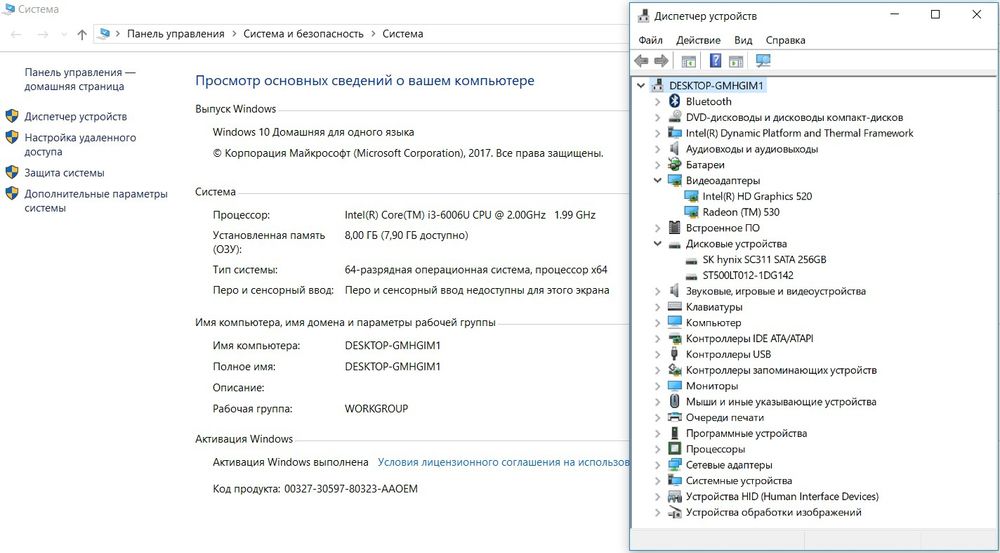Collapse the Дисковые устройства category
Viewport: 1000px width, 553px height.
tap(658, 244)
